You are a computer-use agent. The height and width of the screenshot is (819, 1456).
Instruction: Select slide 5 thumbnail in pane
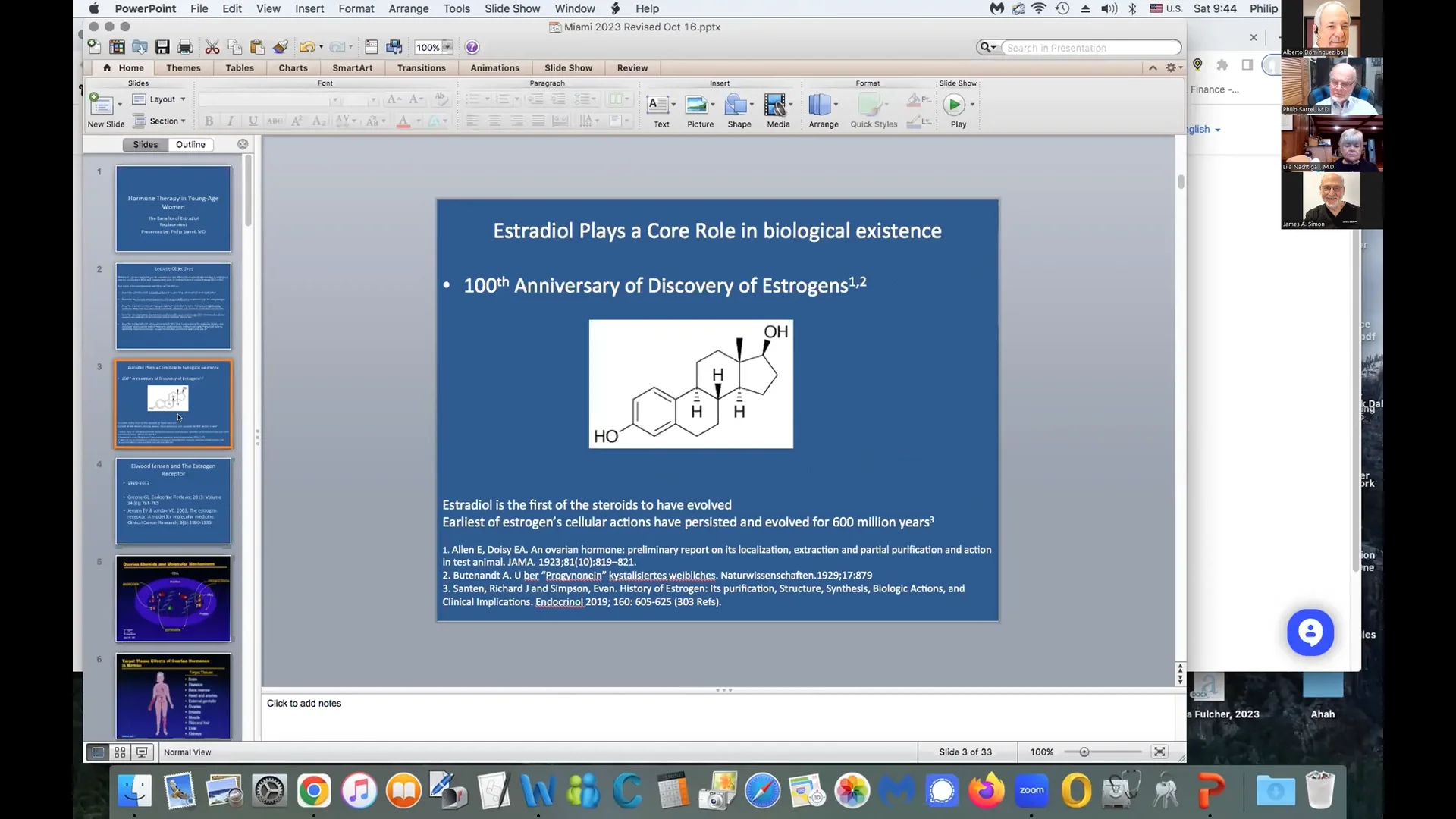coord(173,599)
